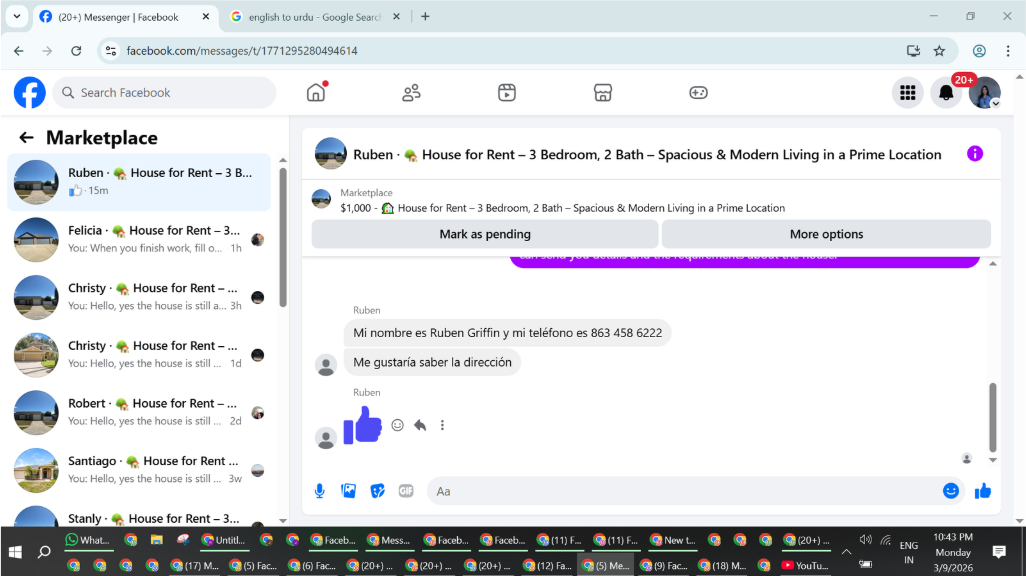Open the Gaming controller icon
1026x576 pixels.
[x=698, y=93]
